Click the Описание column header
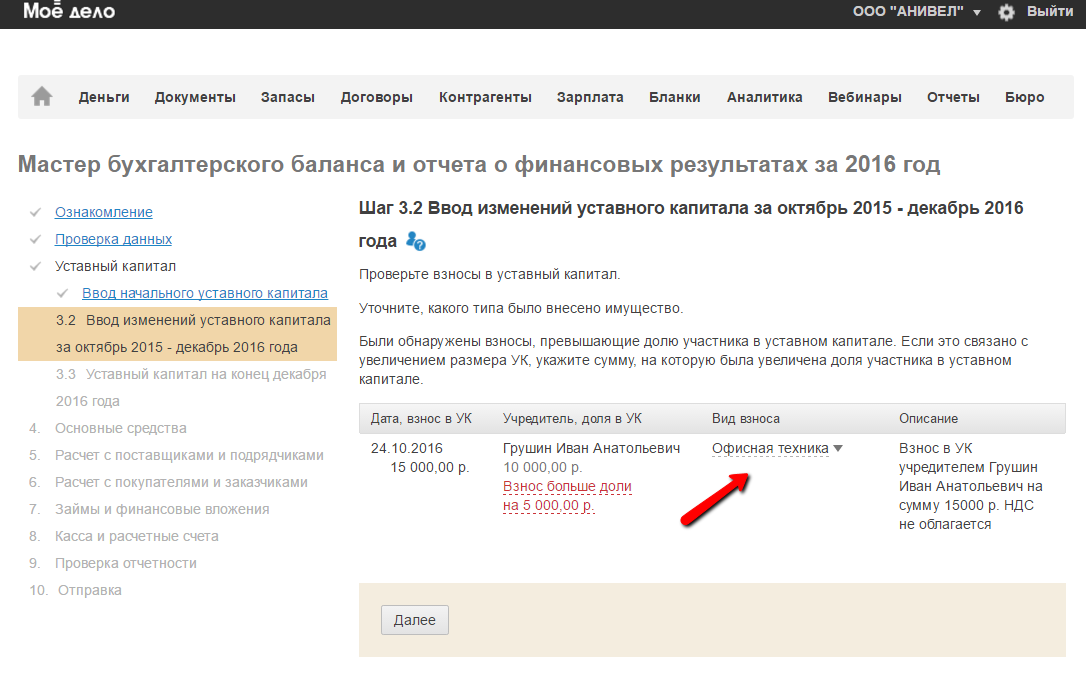 928,418
